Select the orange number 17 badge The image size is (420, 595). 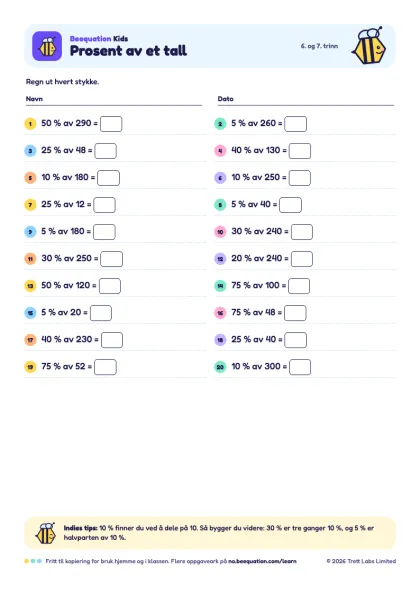pos(30,340)
